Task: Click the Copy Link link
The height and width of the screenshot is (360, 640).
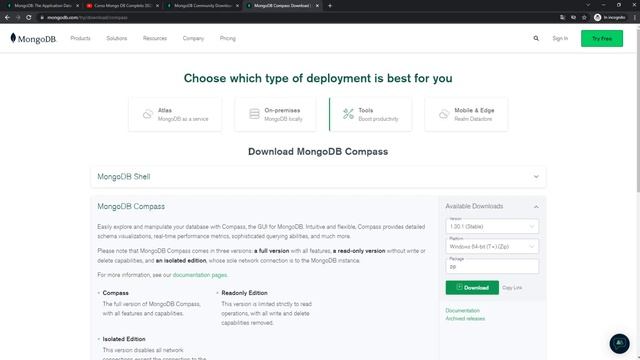Action: pyautogui.click(x=512, y=288)
